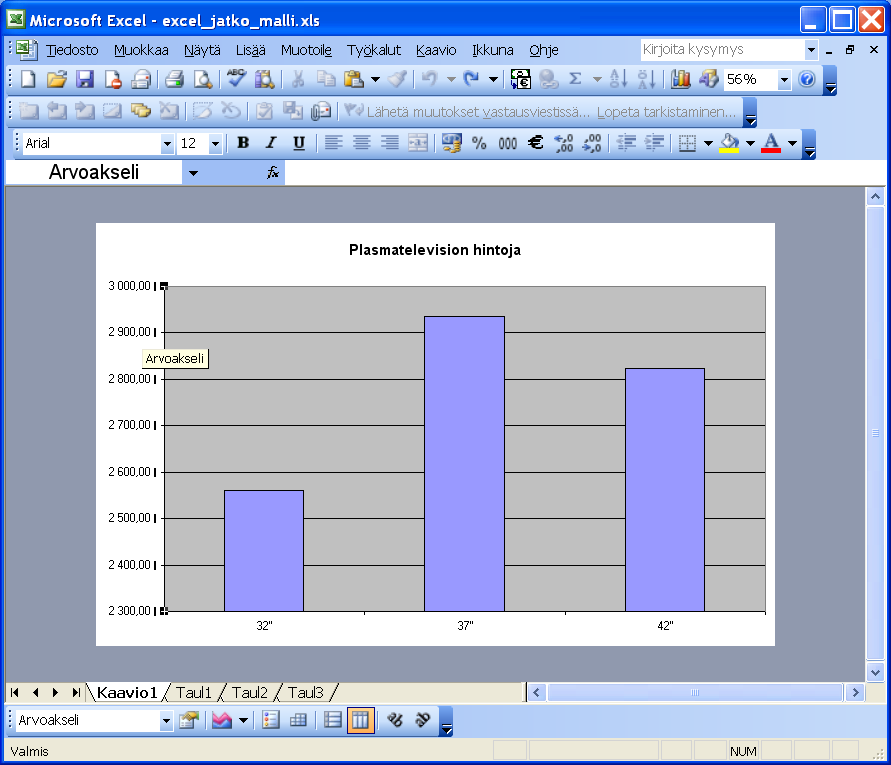
Task: Launch the Chart Wizard icon
Action: [x=680, y=79]
